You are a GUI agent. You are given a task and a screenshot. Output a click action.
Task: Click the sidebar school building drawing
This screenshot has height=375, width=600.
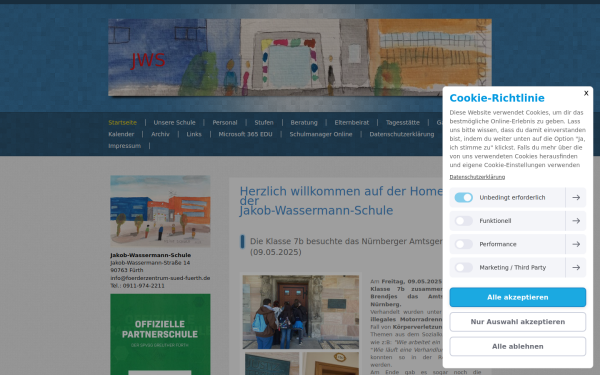[160, 211]
